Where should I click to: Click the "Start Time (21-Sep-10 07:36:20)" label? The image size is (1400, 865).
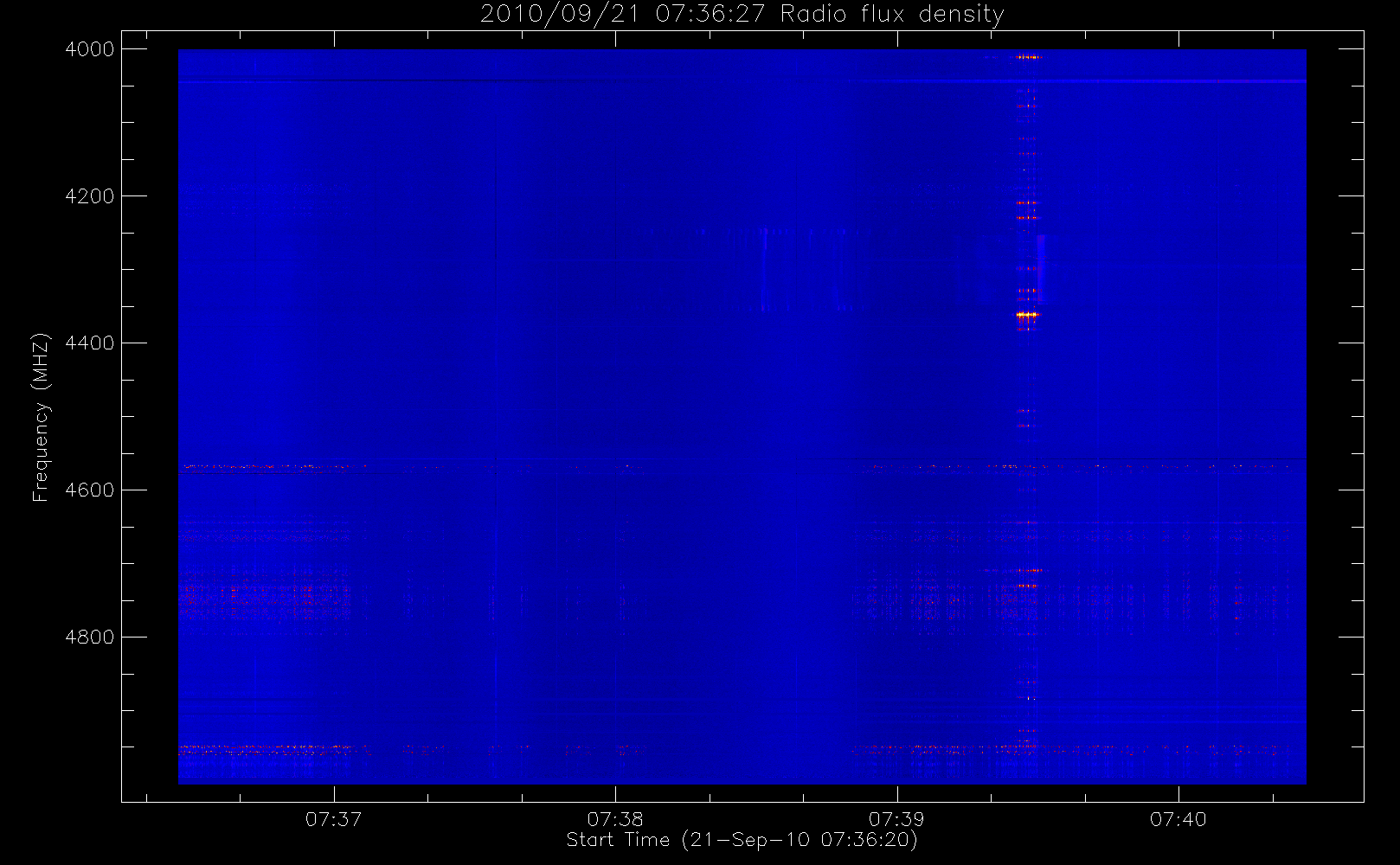click(742, 840)
